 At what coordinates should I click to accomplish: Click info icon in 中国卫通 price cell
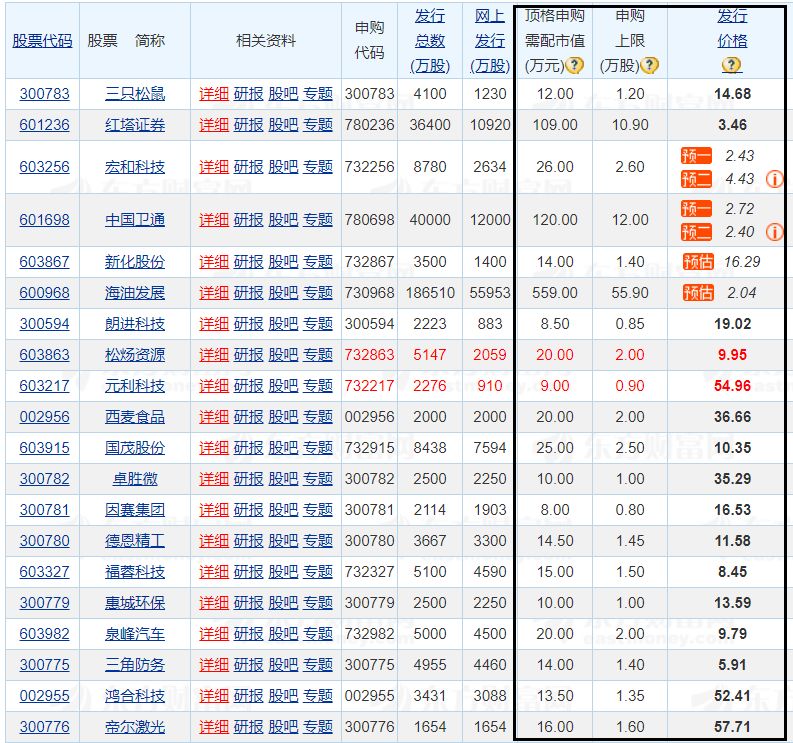pyautogui.click(x=775, y=232)
